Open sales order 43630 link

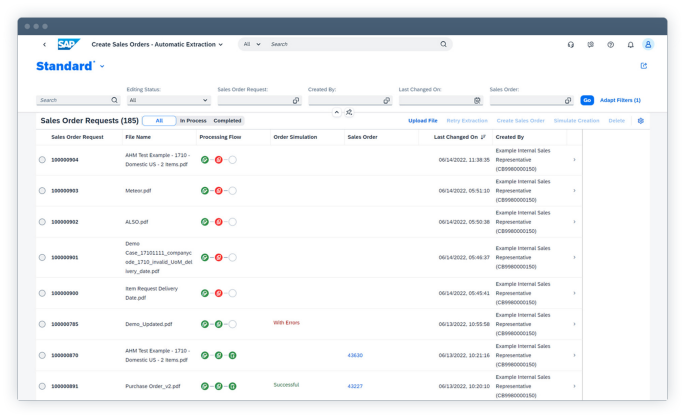point(355,355)
